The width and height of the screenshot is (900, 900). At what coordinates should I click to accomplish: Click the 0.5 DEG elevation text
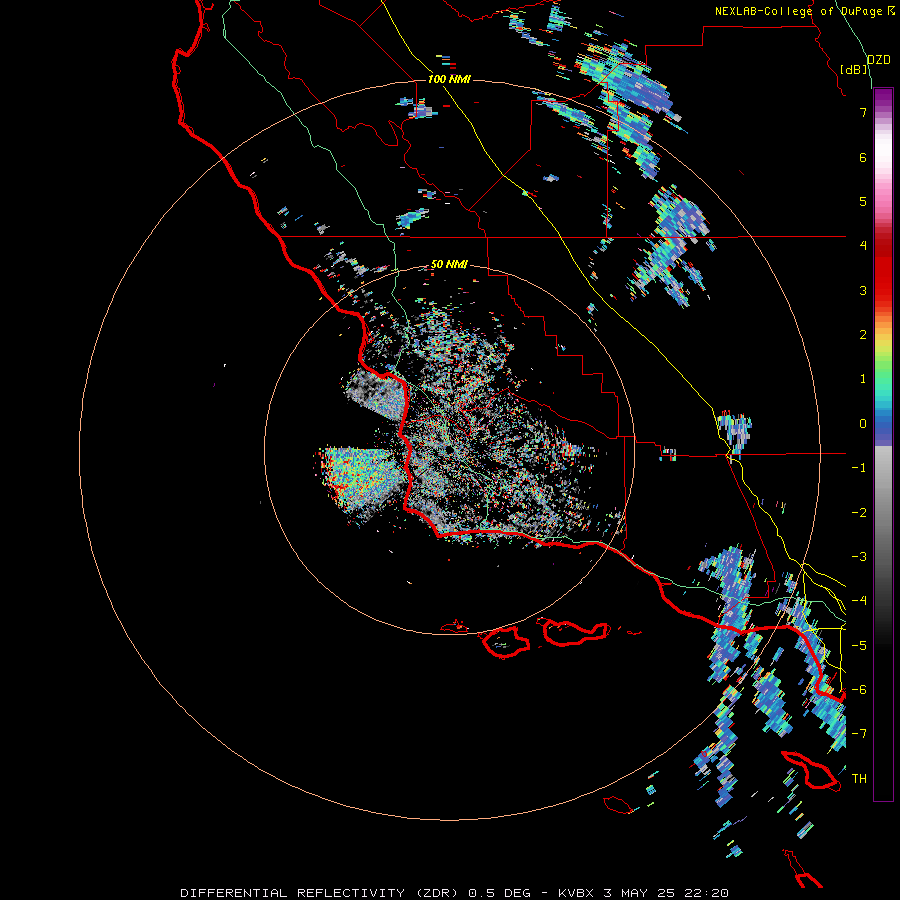[499, 893]
